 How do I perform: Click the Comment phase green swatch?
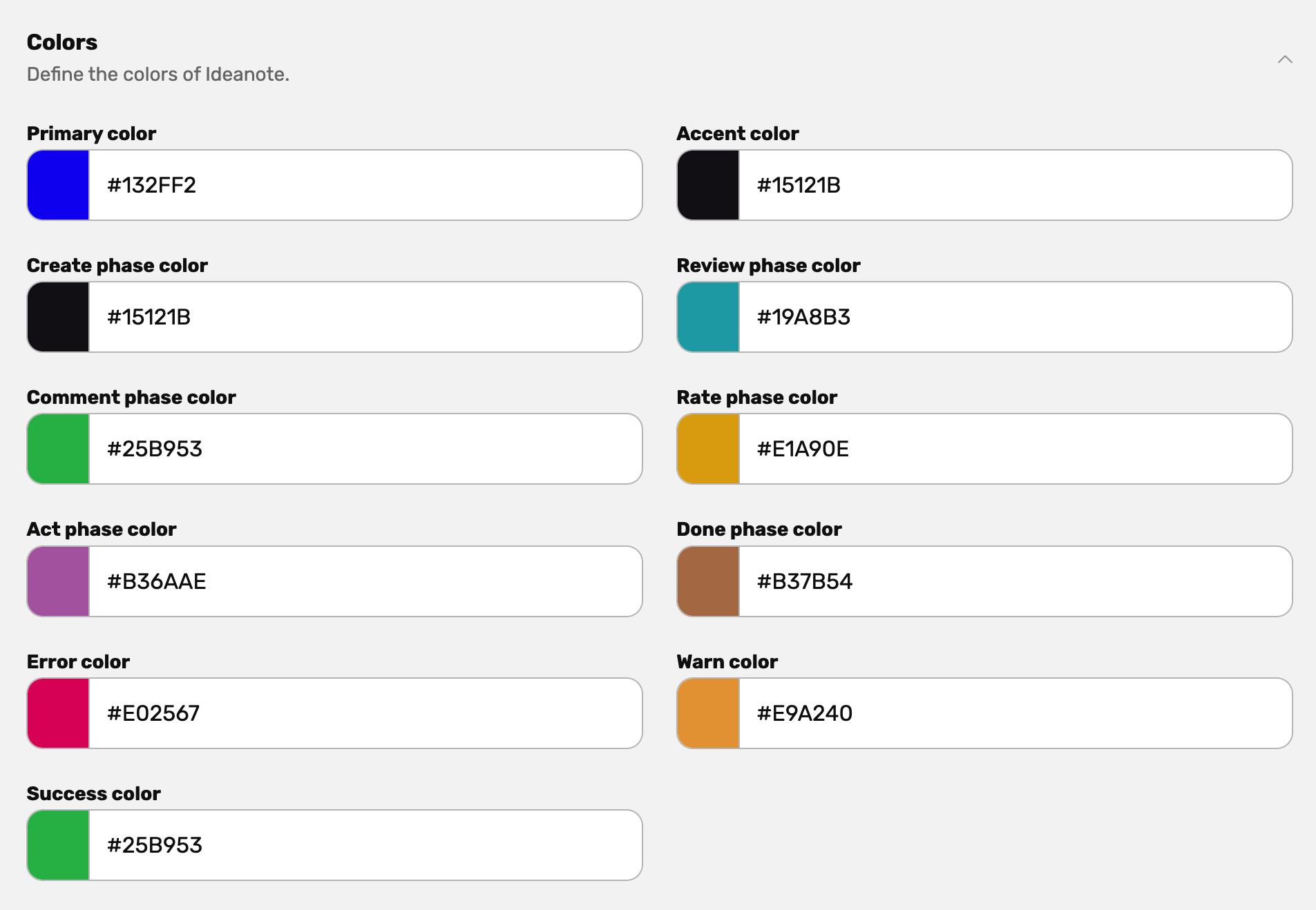tap(58, 448)
